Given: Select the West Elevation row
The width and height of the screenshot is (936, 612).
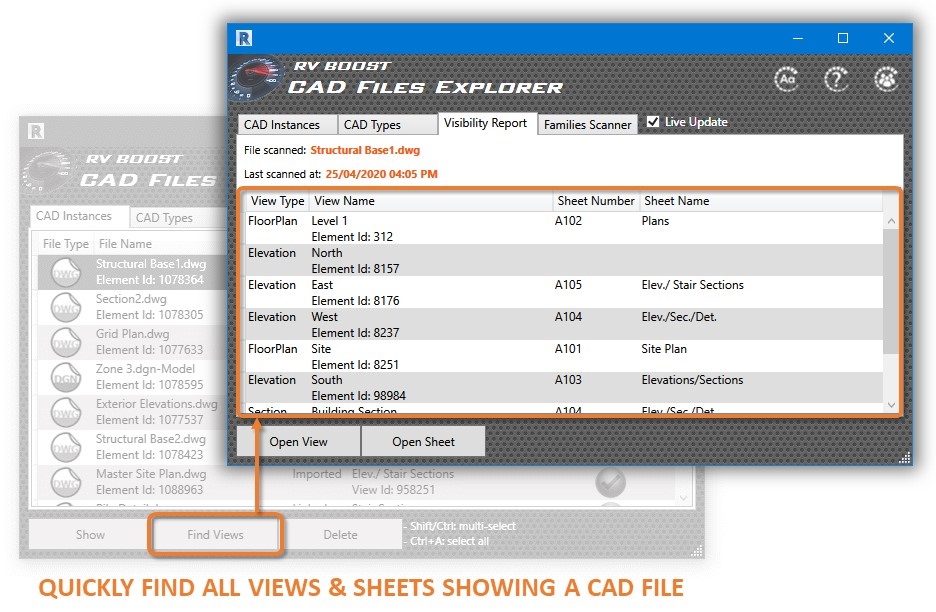Looking at the screenshot, I should tap(564, 324).
